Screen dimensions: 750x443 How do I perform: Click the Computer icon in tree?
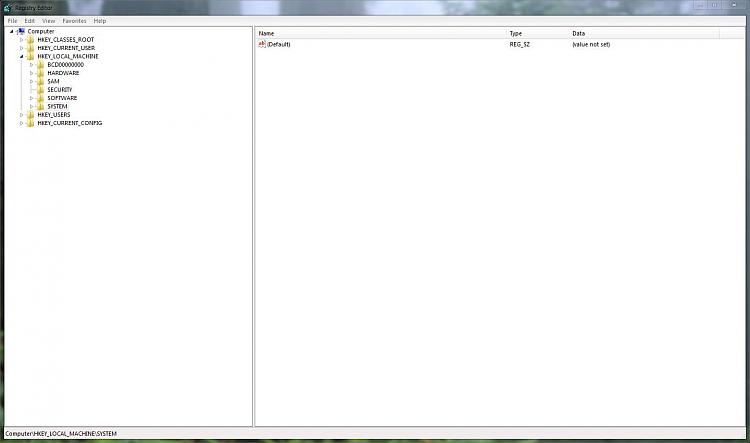pos(21,31)
